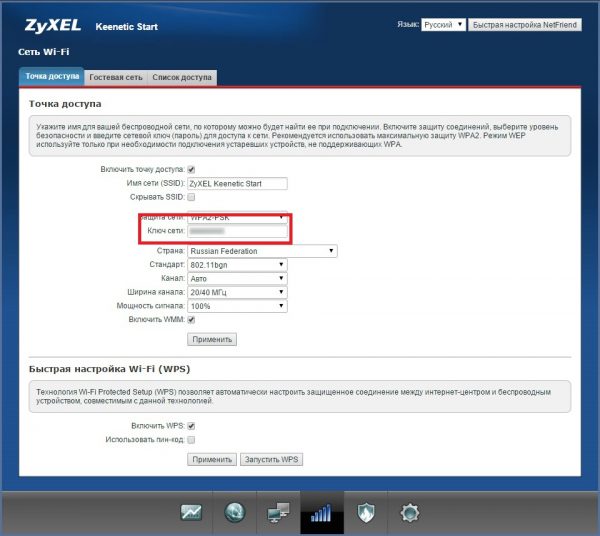Toggle the enable access point checkbox
600x536 pixels.
tap(191, 169)
